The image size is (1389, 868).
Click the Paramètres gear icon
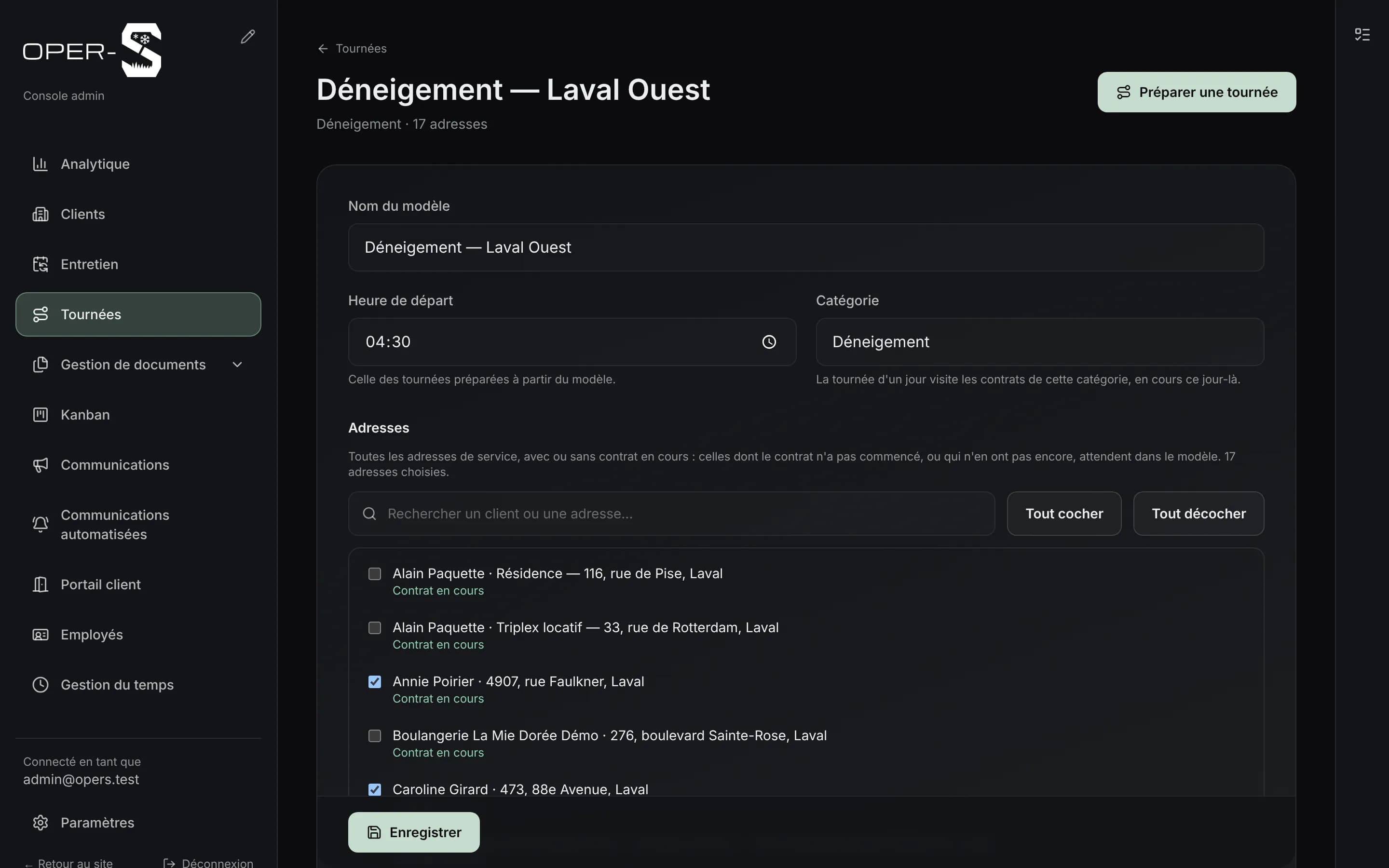40,823
